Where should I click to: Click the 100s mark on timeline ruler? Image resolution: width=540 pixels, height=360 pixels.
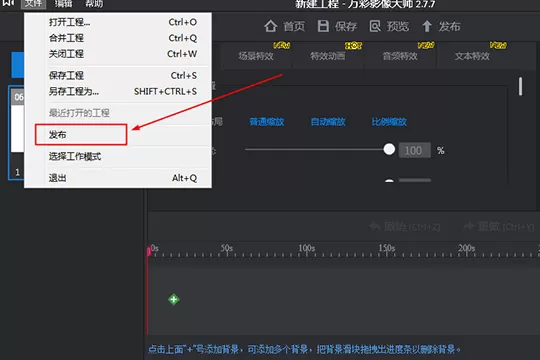click(307, 248)
